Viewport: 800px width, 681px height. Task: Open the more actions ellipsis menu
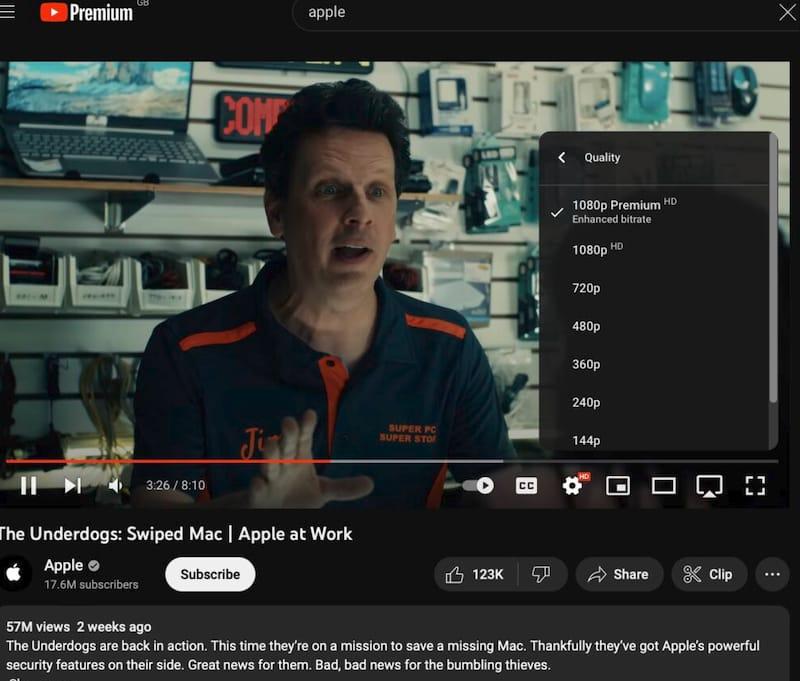click(772, 574)
